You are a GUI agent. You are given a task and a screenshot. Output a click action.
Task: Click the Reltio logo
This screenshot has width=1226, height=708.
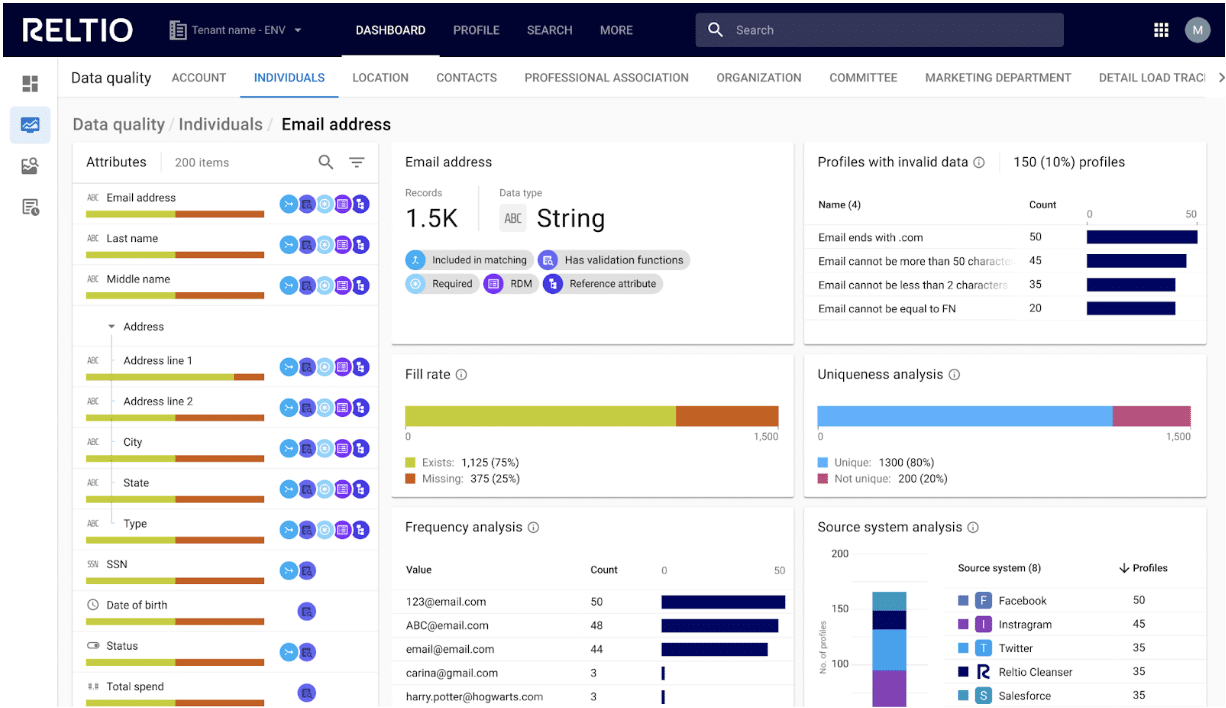(78, 30)
